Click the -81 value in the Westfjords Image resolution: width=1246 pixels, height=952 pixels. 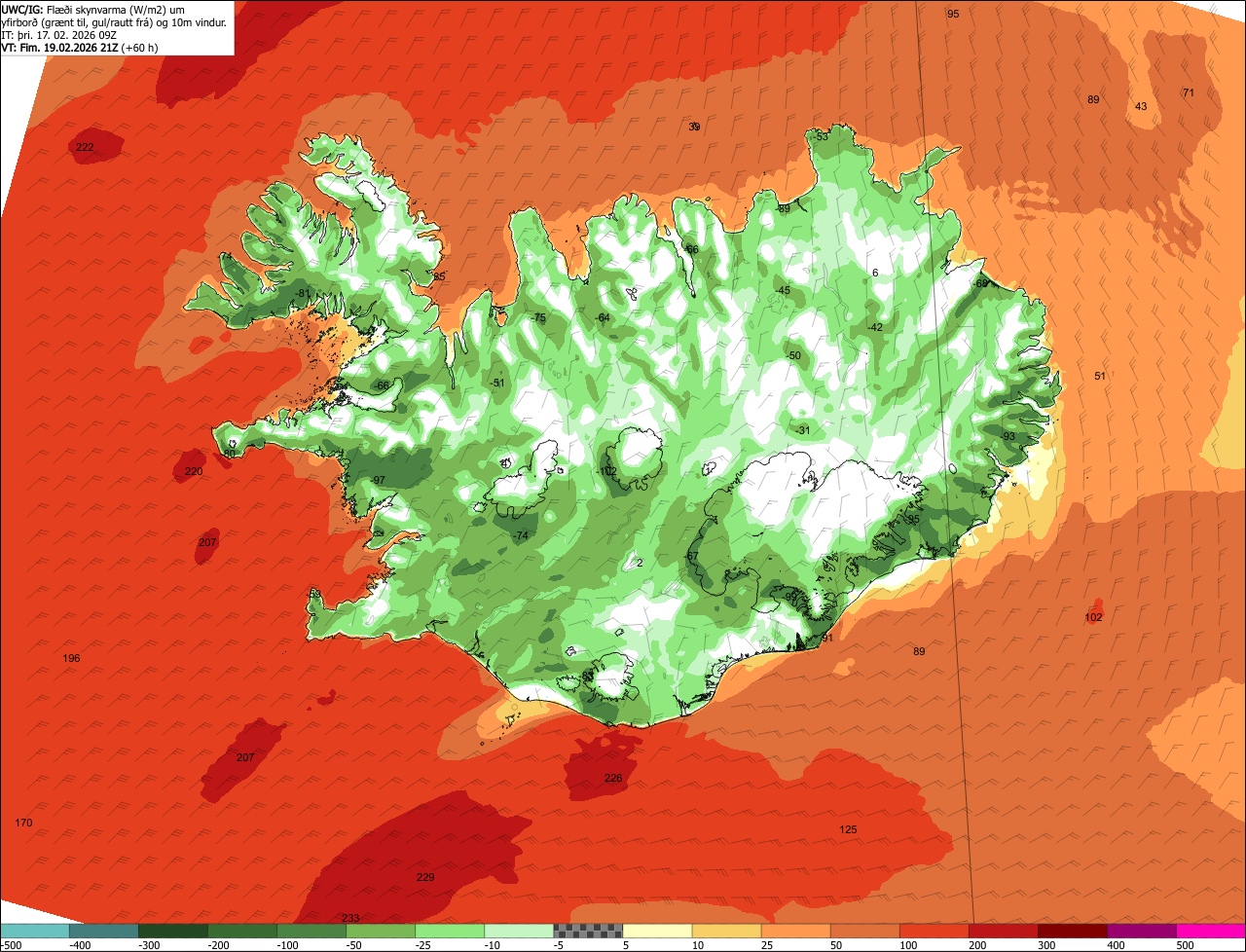303,293
